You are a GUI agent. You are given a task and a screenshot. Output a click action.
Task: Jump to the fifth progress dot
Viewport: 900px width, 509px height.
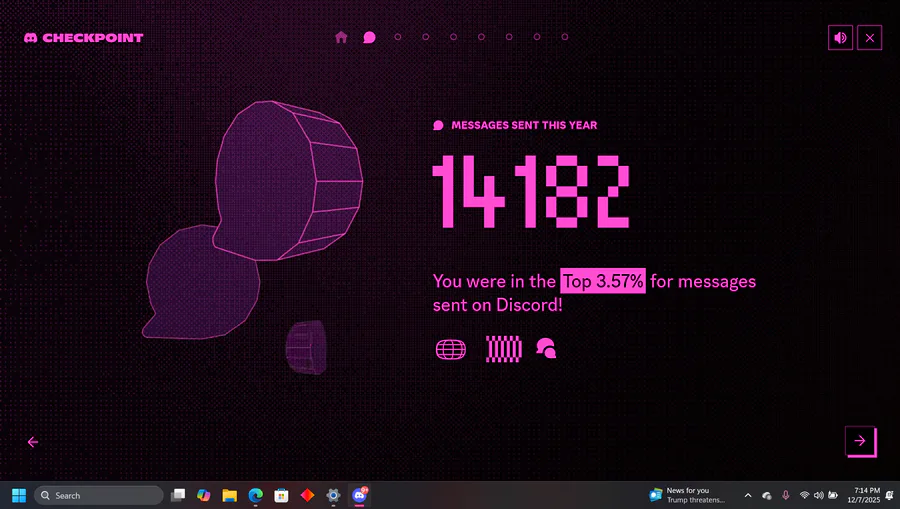(x=453, y=37)
